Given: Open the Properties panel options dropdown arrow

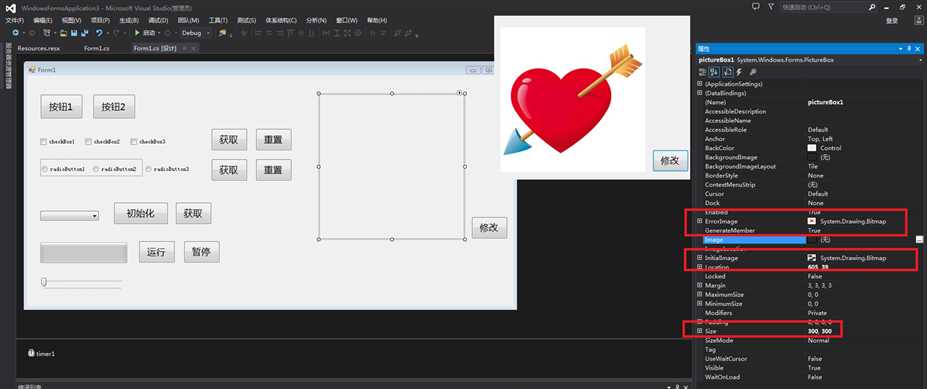Looking at the screenshot, I should coord(900,48).
